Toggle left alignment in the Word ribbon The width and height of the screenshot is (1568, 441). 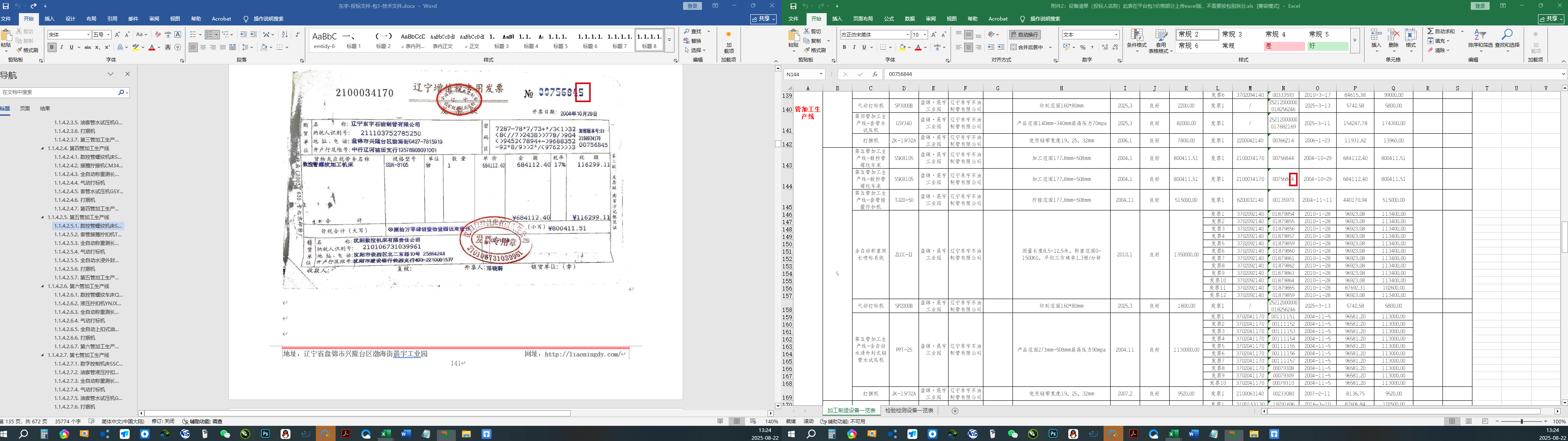[x=193, y=48]
